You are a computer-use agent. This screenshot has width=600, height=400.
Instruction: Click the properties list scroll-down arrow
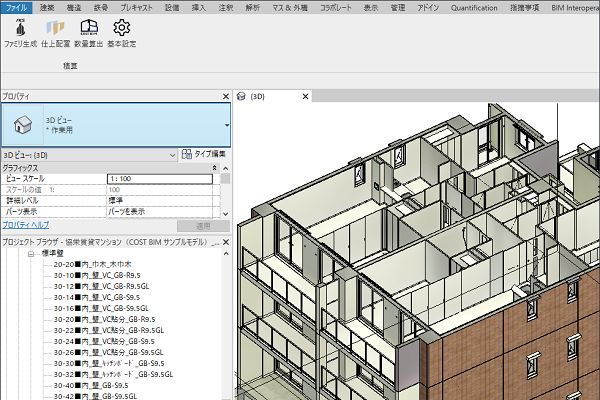[x=226, y=214]
